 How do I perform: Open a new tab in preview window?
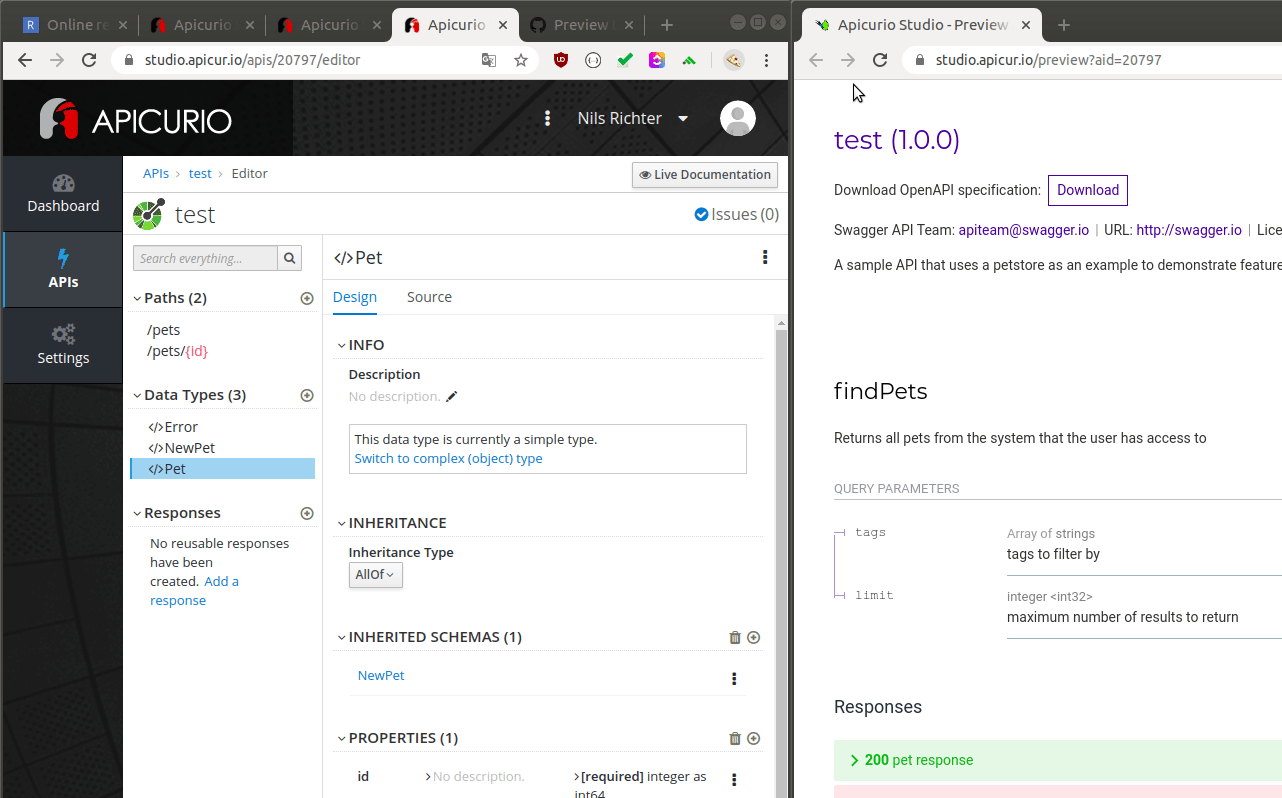point(1064,25)
